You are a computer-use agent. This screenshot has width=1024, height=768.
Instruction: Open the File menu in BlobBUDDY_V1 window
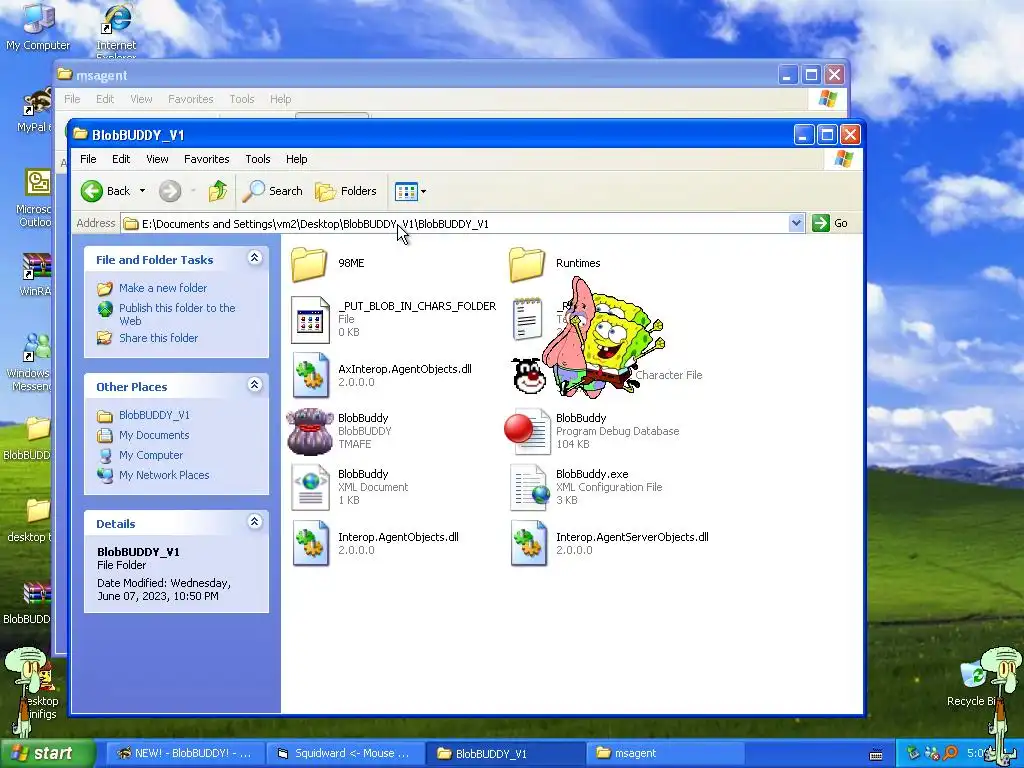point(88,159)
